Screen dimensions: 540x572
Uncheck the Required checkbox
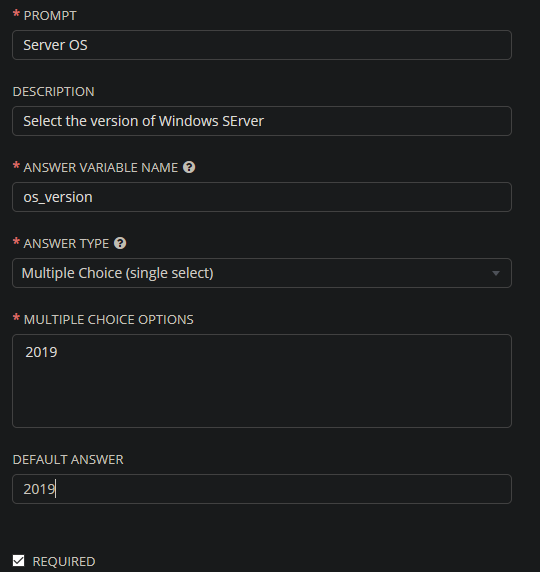tap(18, 561)
